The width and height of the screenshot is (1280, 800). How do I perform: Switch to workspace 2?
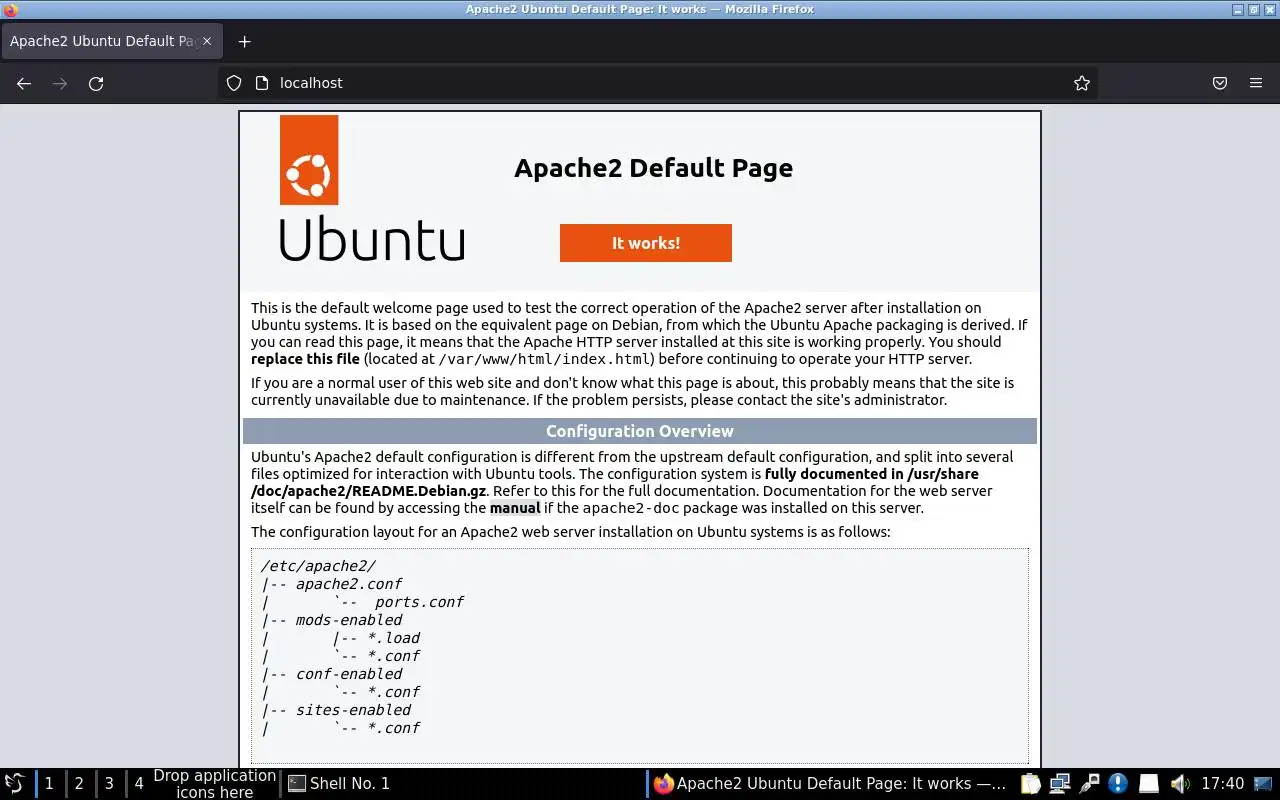pyautogui.click(x=79, y=784)
